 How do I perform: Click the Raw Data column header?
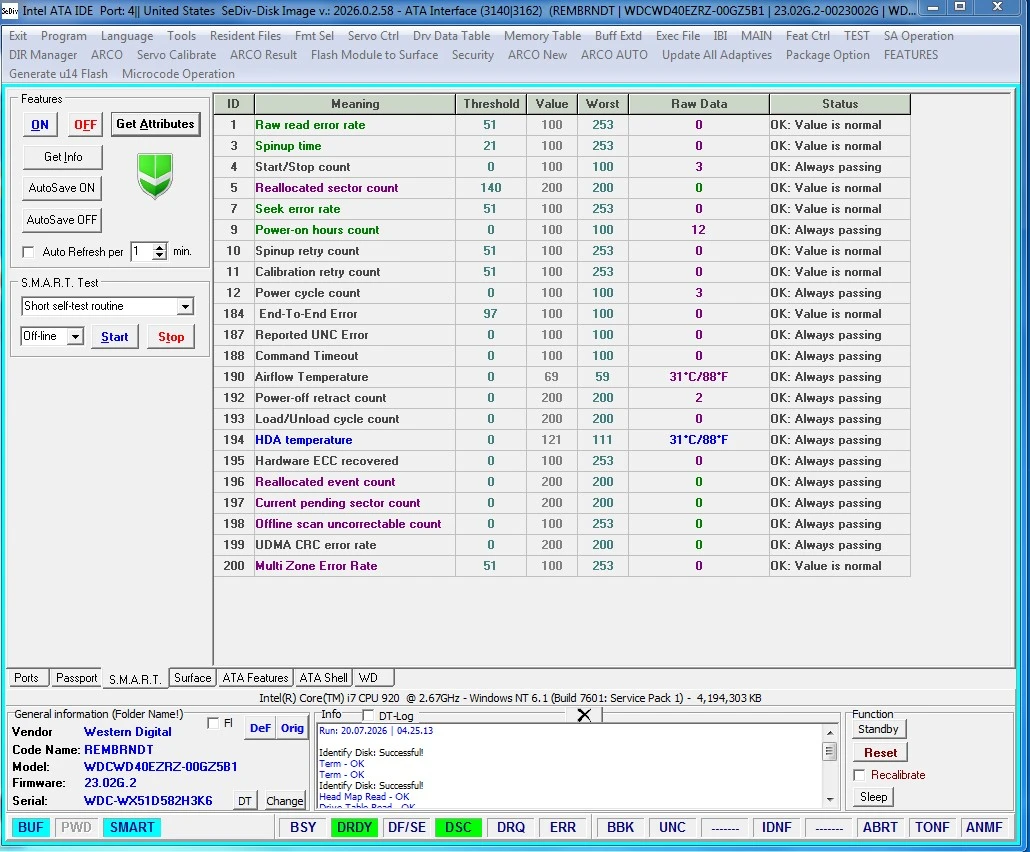point(699,104)
